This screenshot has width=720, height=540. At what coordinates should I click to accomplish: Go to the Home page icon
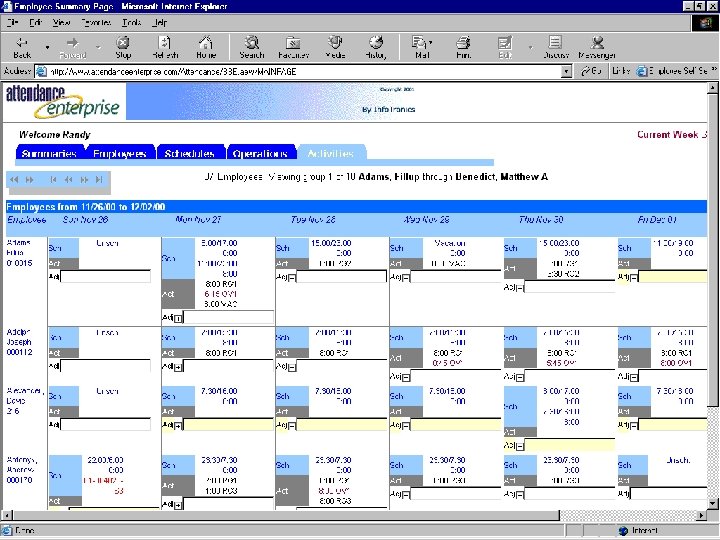coord(206,48)
